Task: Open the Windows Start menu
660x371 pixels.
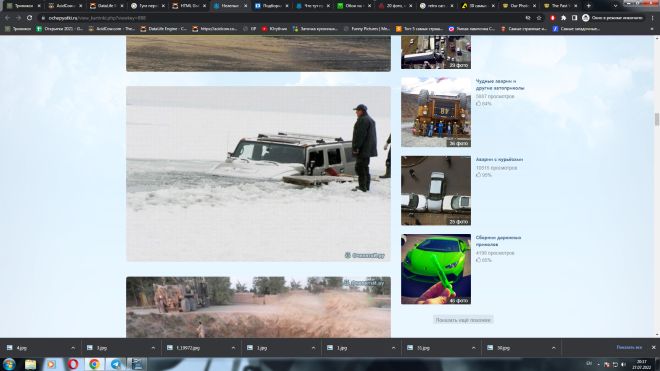Action: pyautogui.click(x=9, y=364)
